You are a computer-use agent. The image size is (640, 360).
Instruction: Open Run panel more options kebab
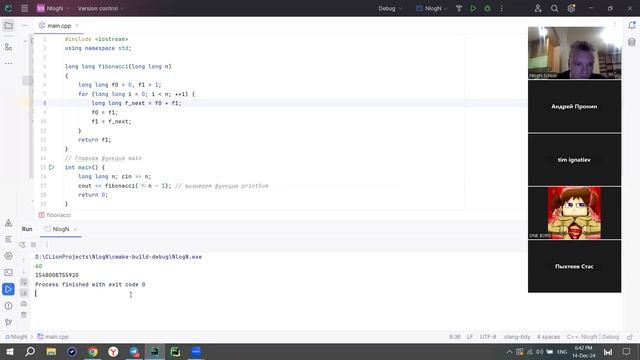pos(47,244)
